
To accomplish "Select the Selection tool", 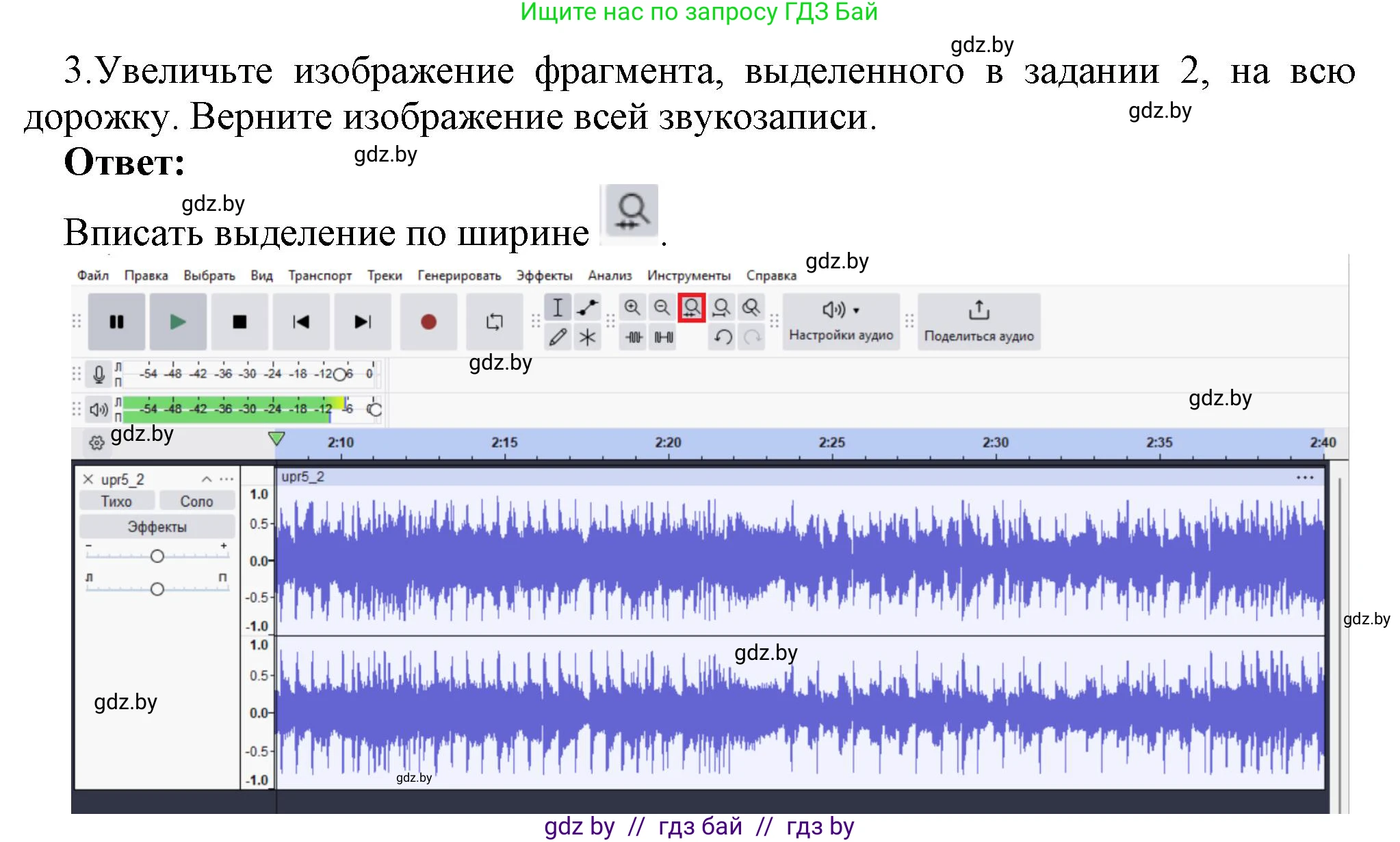I will click(558, 307).
